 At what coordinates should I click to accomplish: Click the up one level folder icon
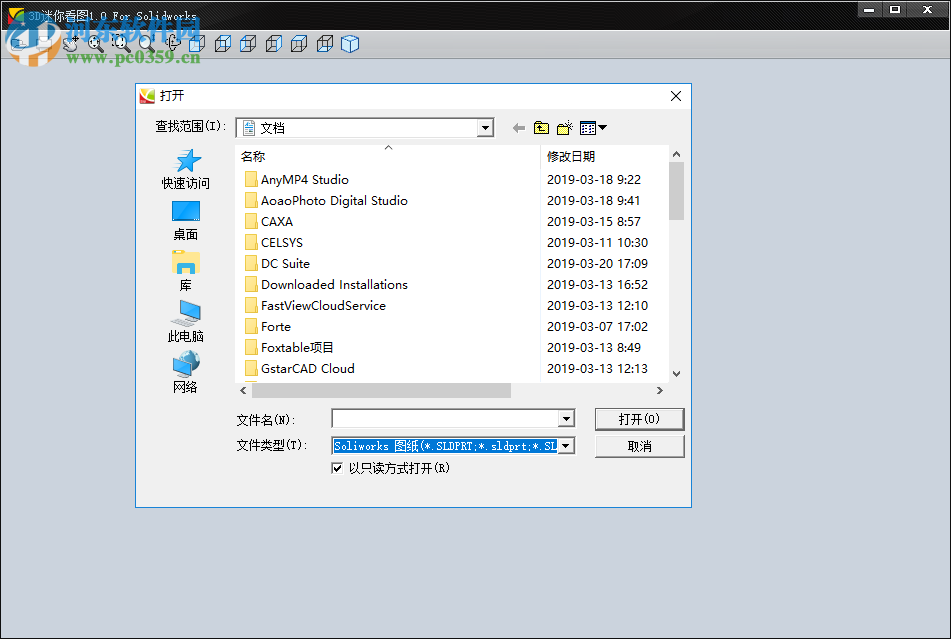coord(540,128)
